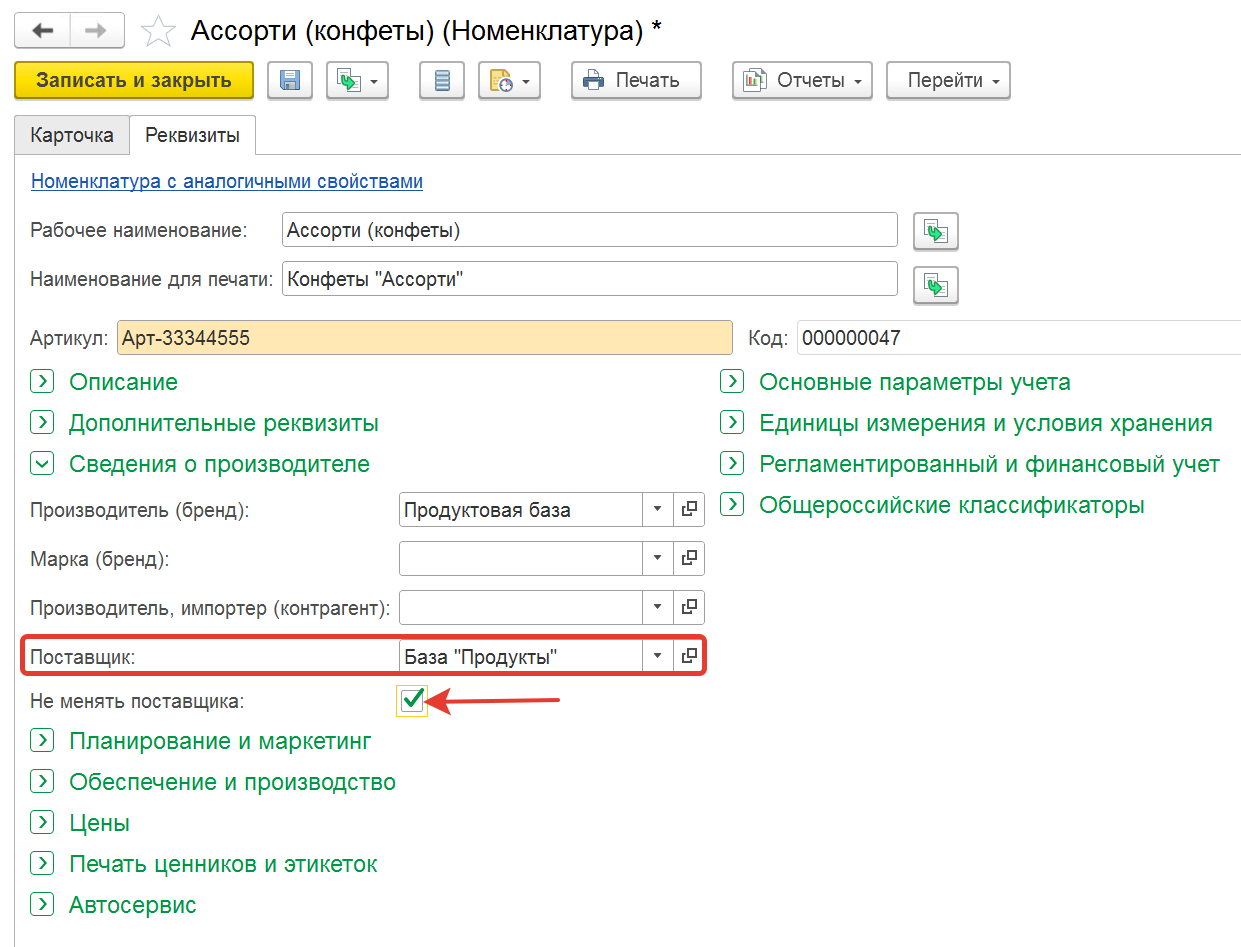Image resolution: width=1241 pixels, height=947 pixels.
Task: Click icon button beside Рабочее наименование field
Action: tap(936, 231)
